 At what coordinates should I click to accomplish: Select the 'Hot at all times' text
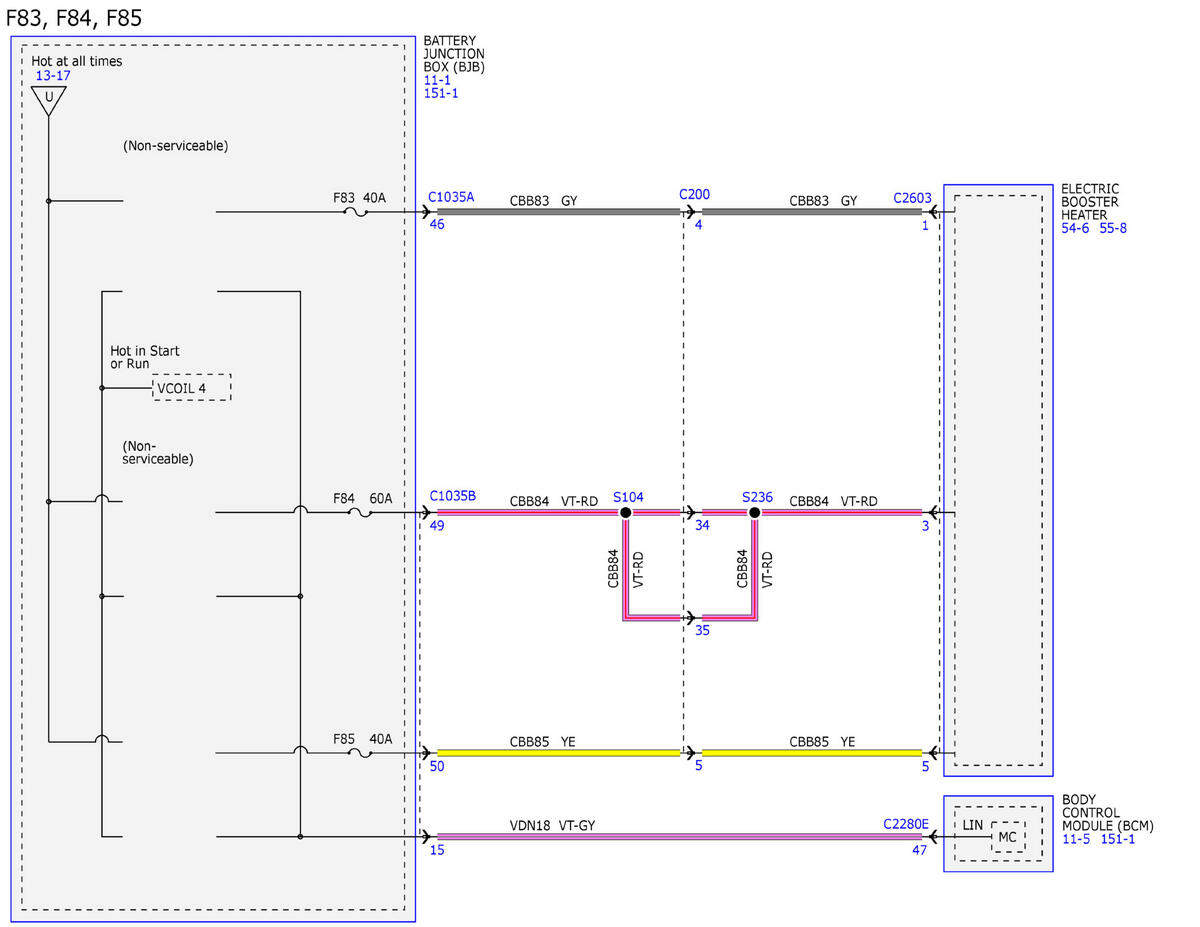pyautogui.click(x=77, y=61)
